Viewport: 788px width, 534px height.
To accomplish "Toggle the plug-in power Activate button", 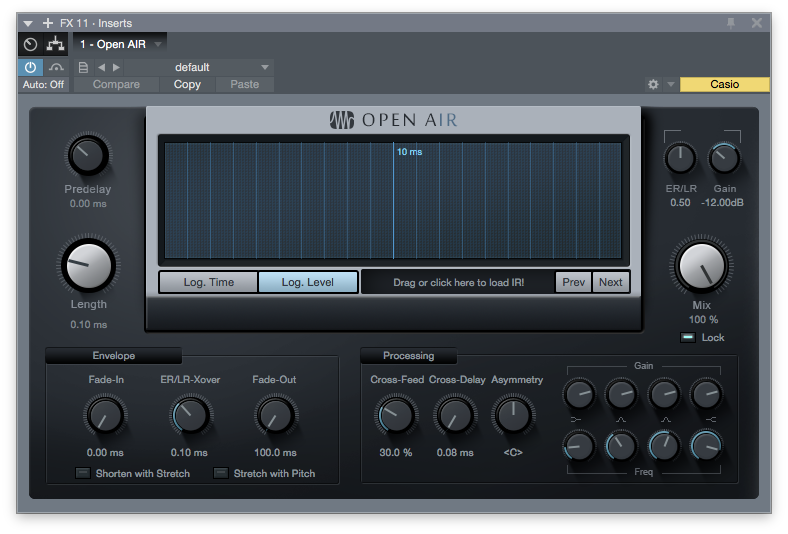I will (x=31, y=67).
